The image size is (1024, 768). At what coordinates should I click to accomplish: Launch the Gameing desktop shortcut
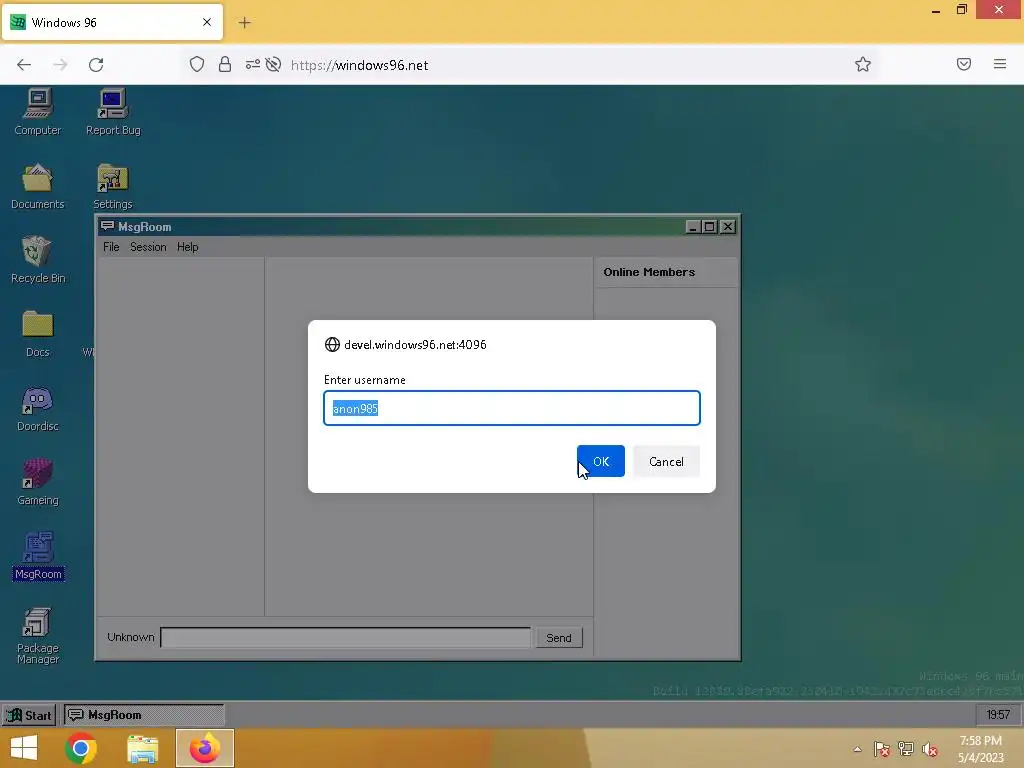click(38, 482)
